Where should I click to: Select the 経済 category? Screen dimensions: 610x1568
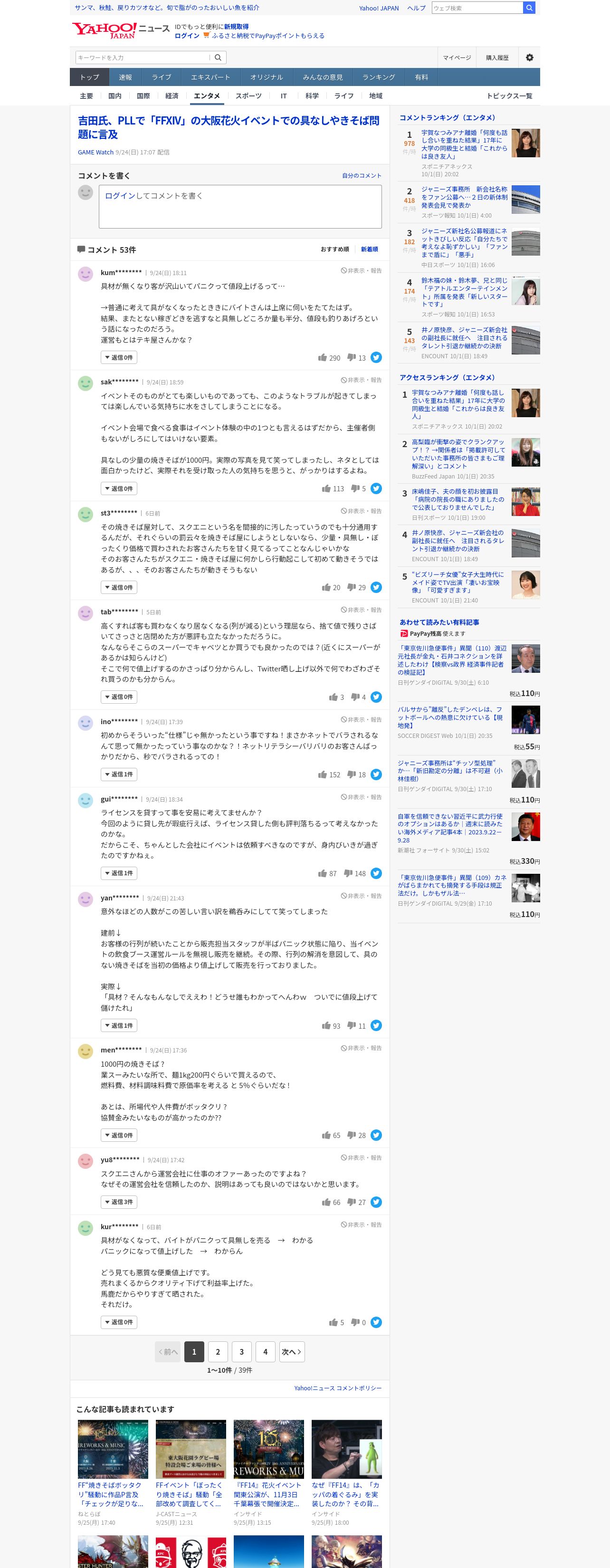coord(172,96)
